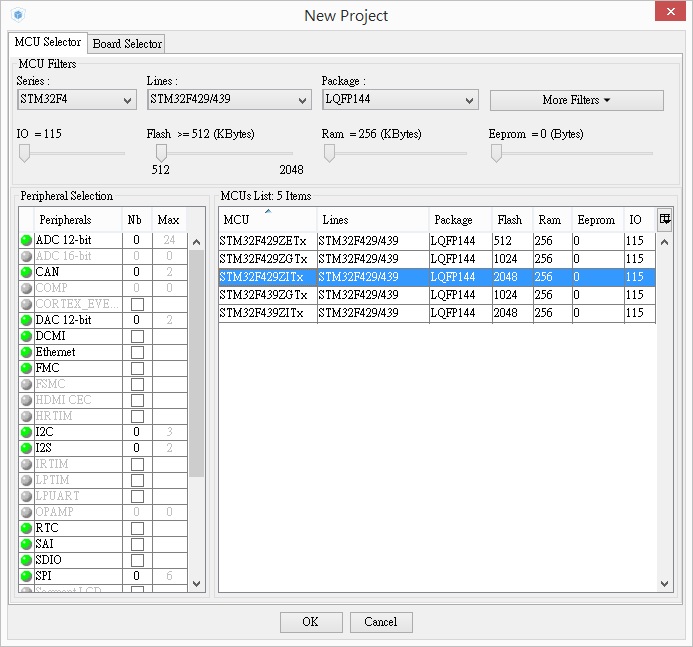Open the Package dropdown showing LQFP144
The width and height of the screenshot is (693, 647).
tap(400, 99)
